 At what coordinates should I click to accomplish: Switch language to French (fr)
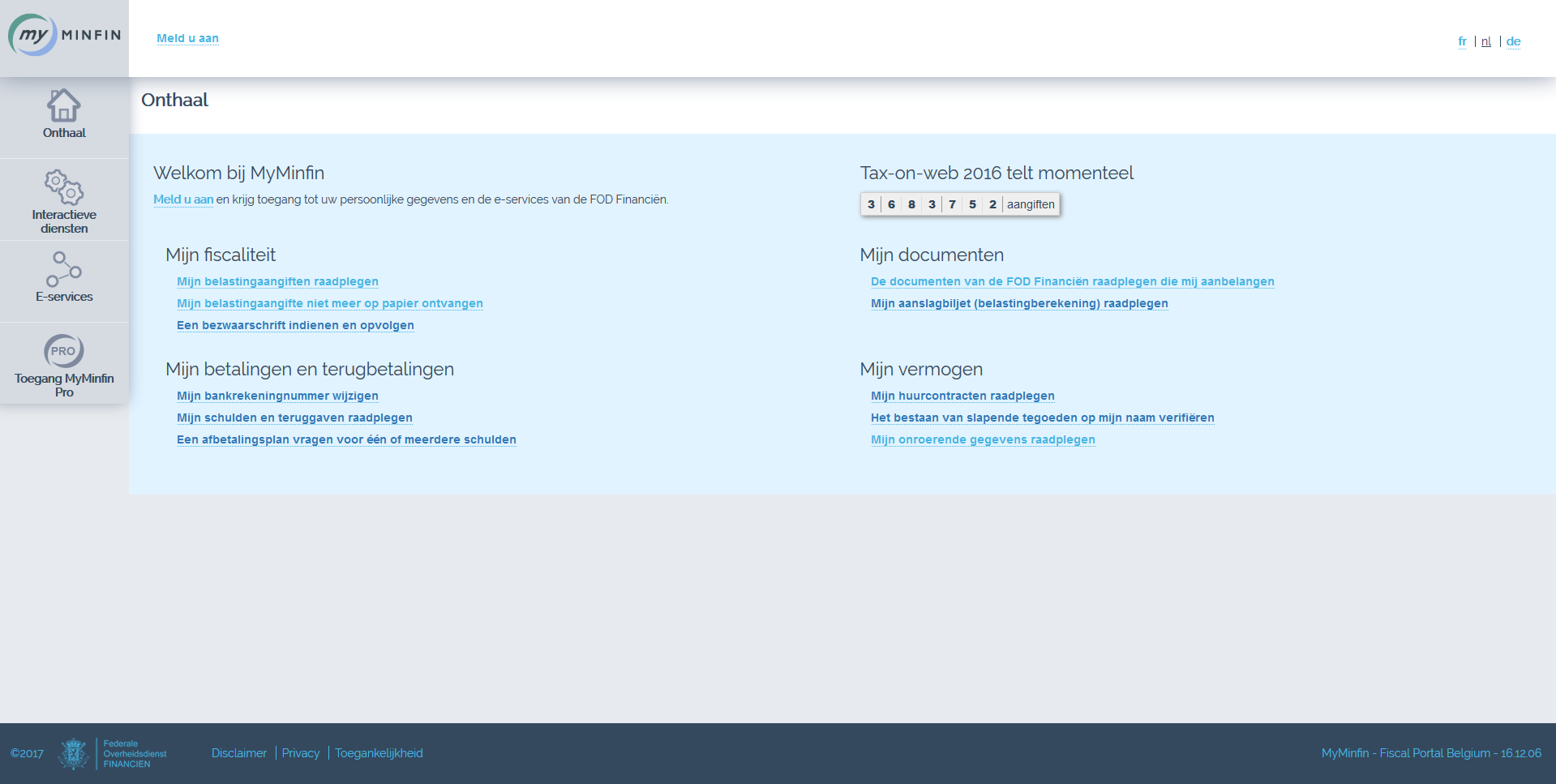(1462, 41)
